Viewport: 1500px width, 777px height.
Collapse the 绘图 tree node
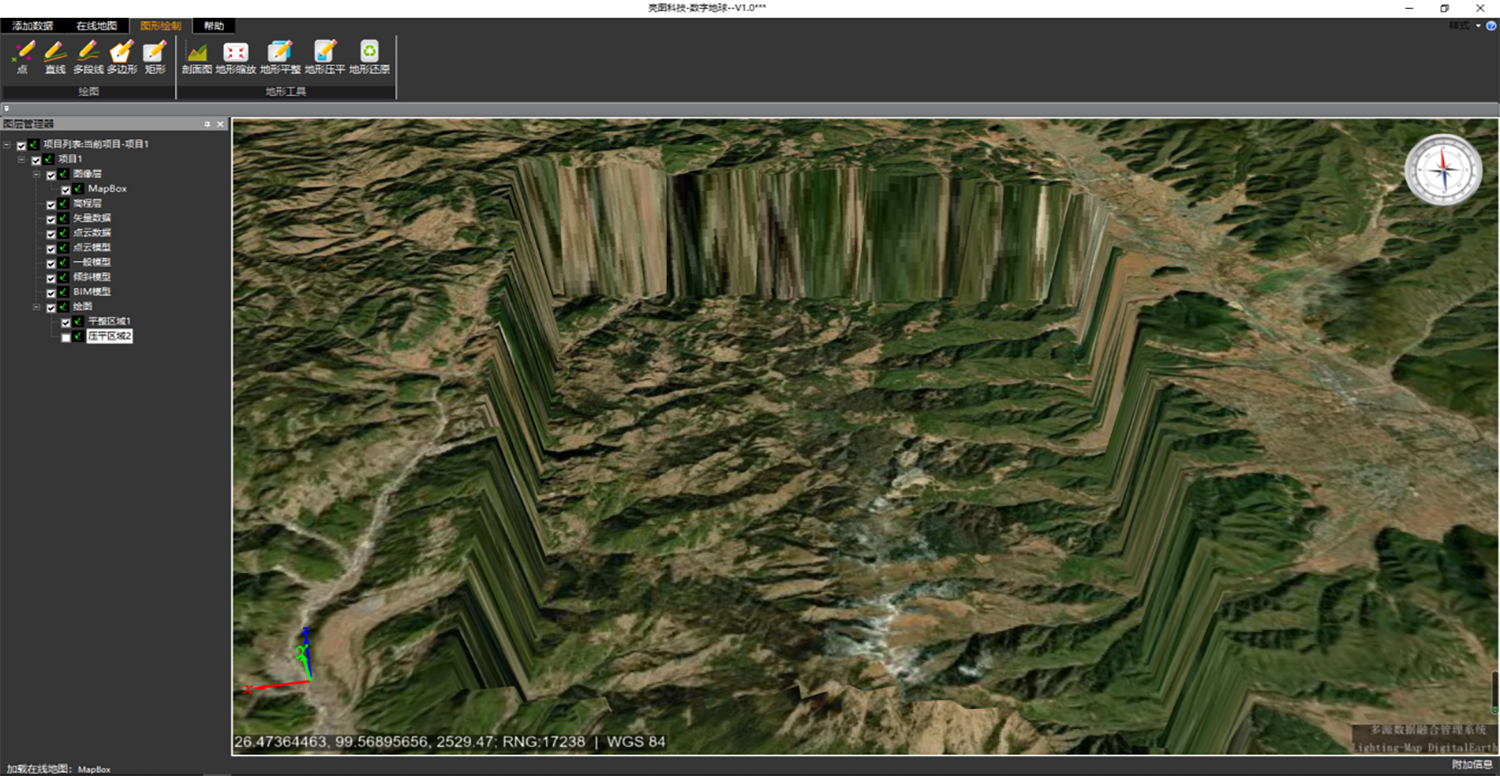pos(36,307)
